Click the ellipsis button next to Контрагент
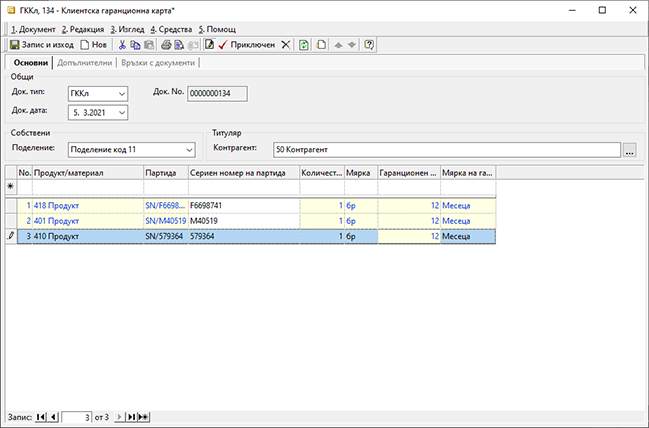 pyautogui.click(x=630, y=150)
